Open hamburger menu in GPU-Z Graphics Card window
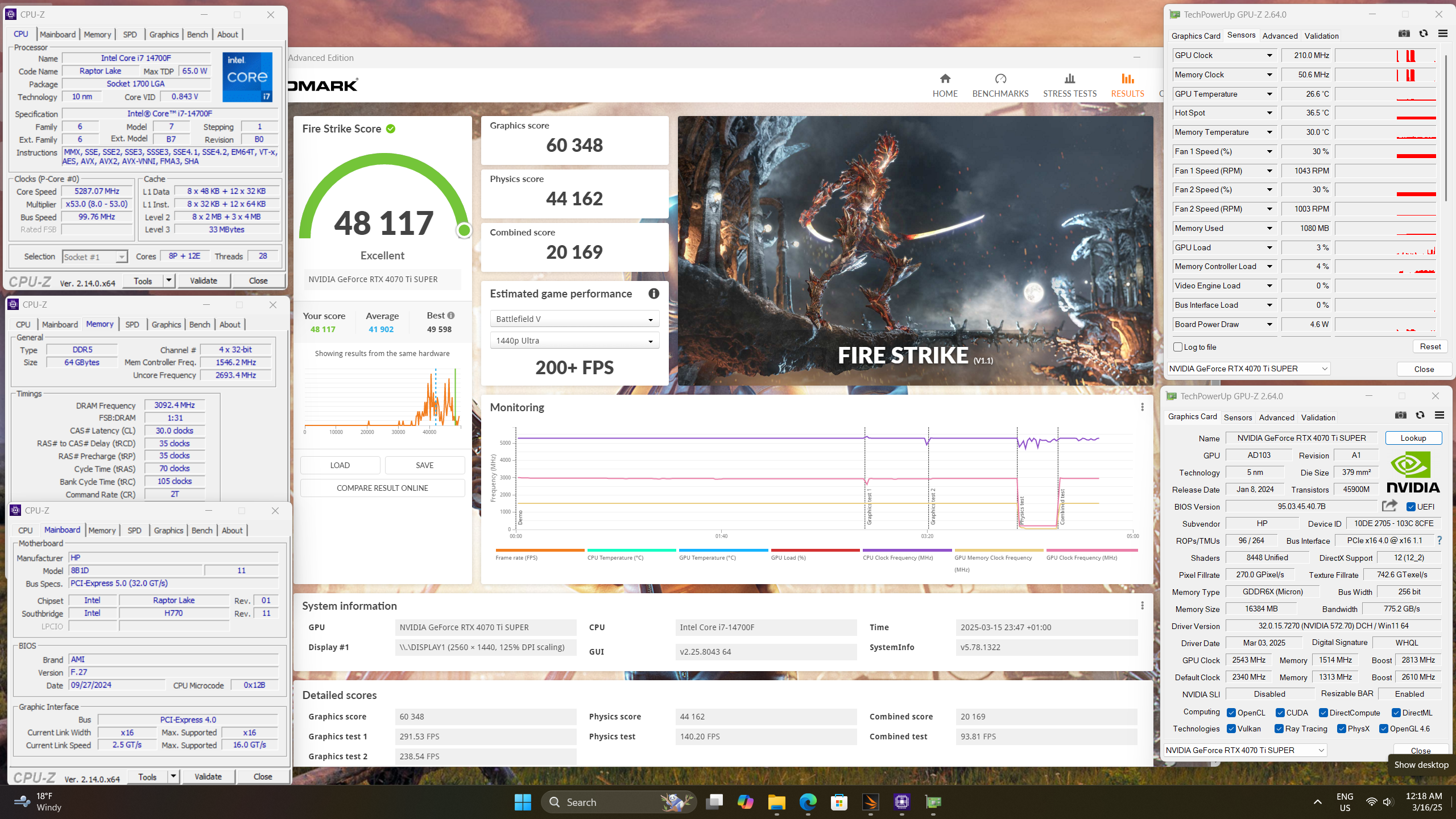The image size is (1456, 819). 1440,415
